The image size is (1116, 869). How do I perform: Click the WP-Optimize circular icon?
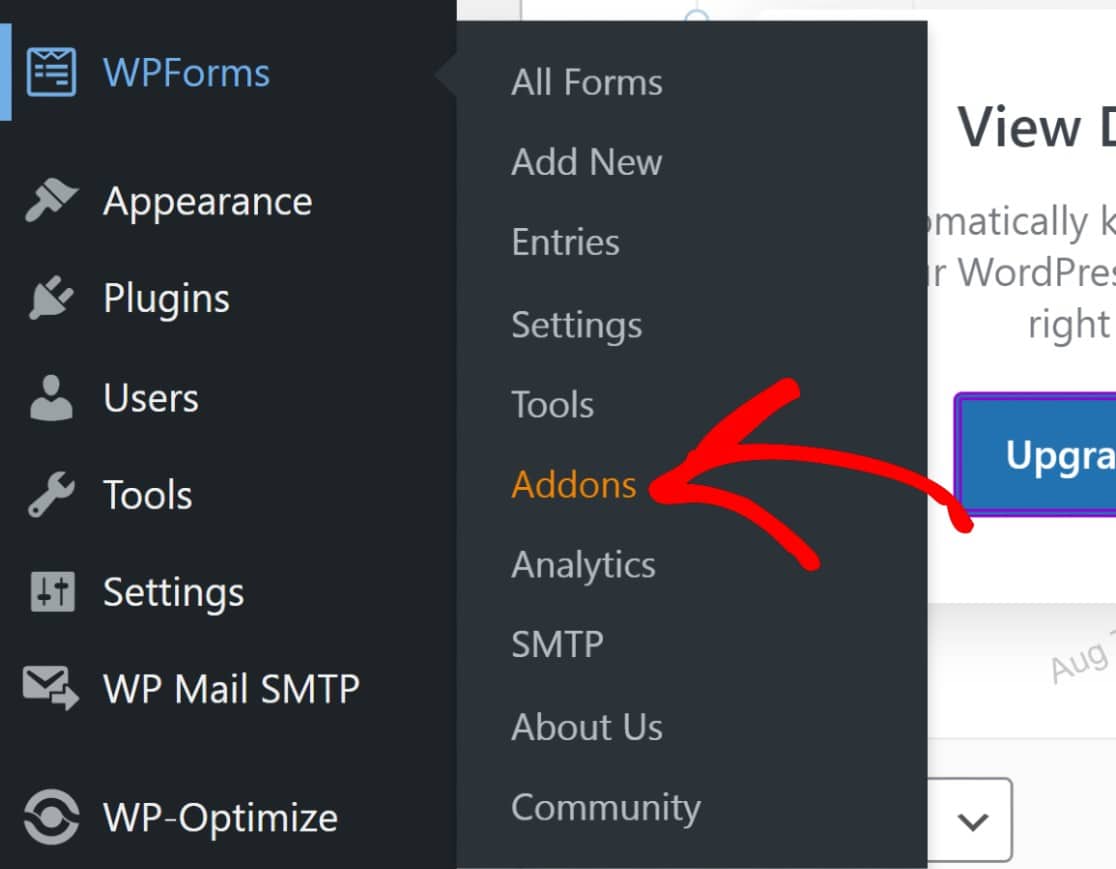coord(51,817)
